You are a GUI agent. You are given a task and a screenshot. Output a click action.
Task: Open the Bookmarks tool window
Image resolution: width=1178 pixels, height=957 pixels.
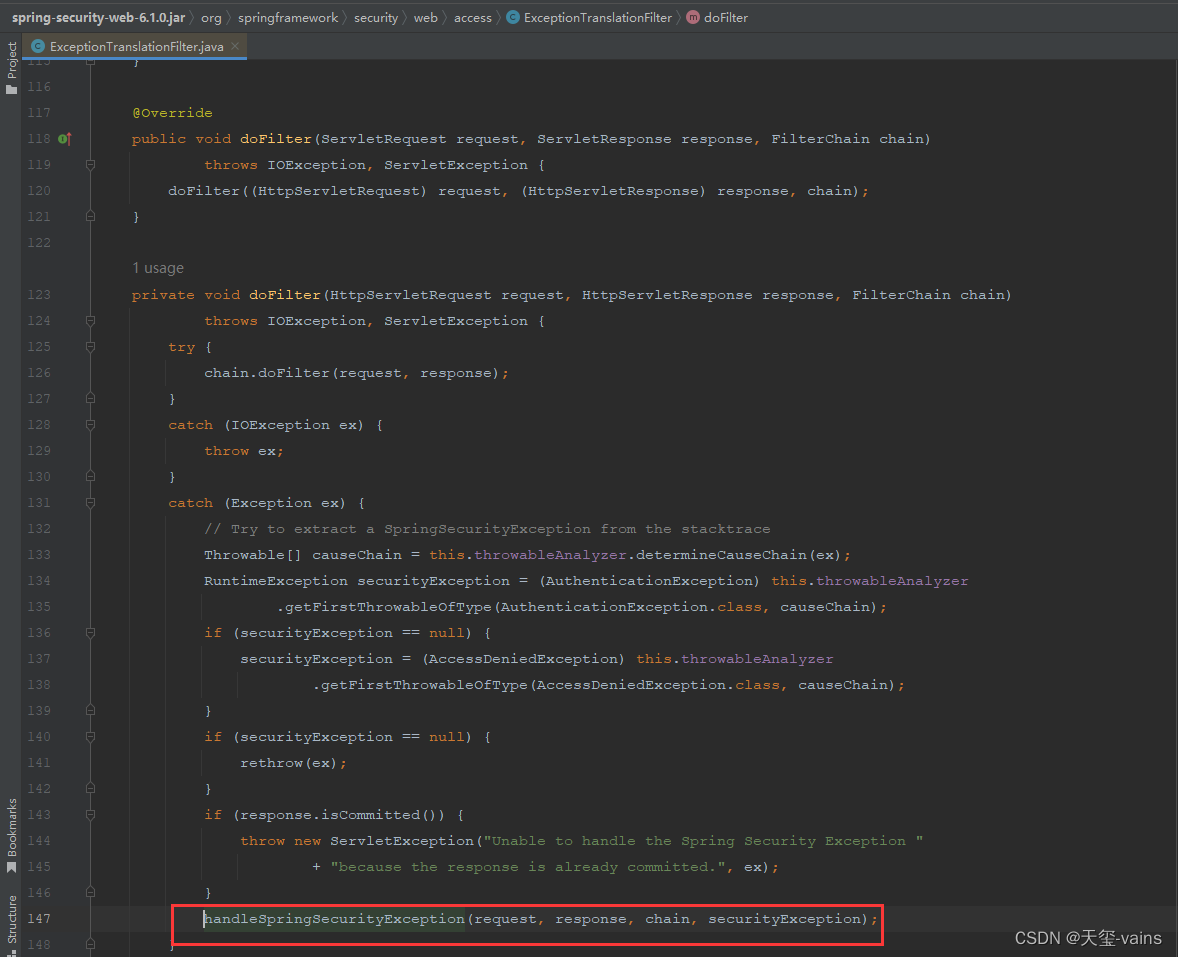click(11, 835)
